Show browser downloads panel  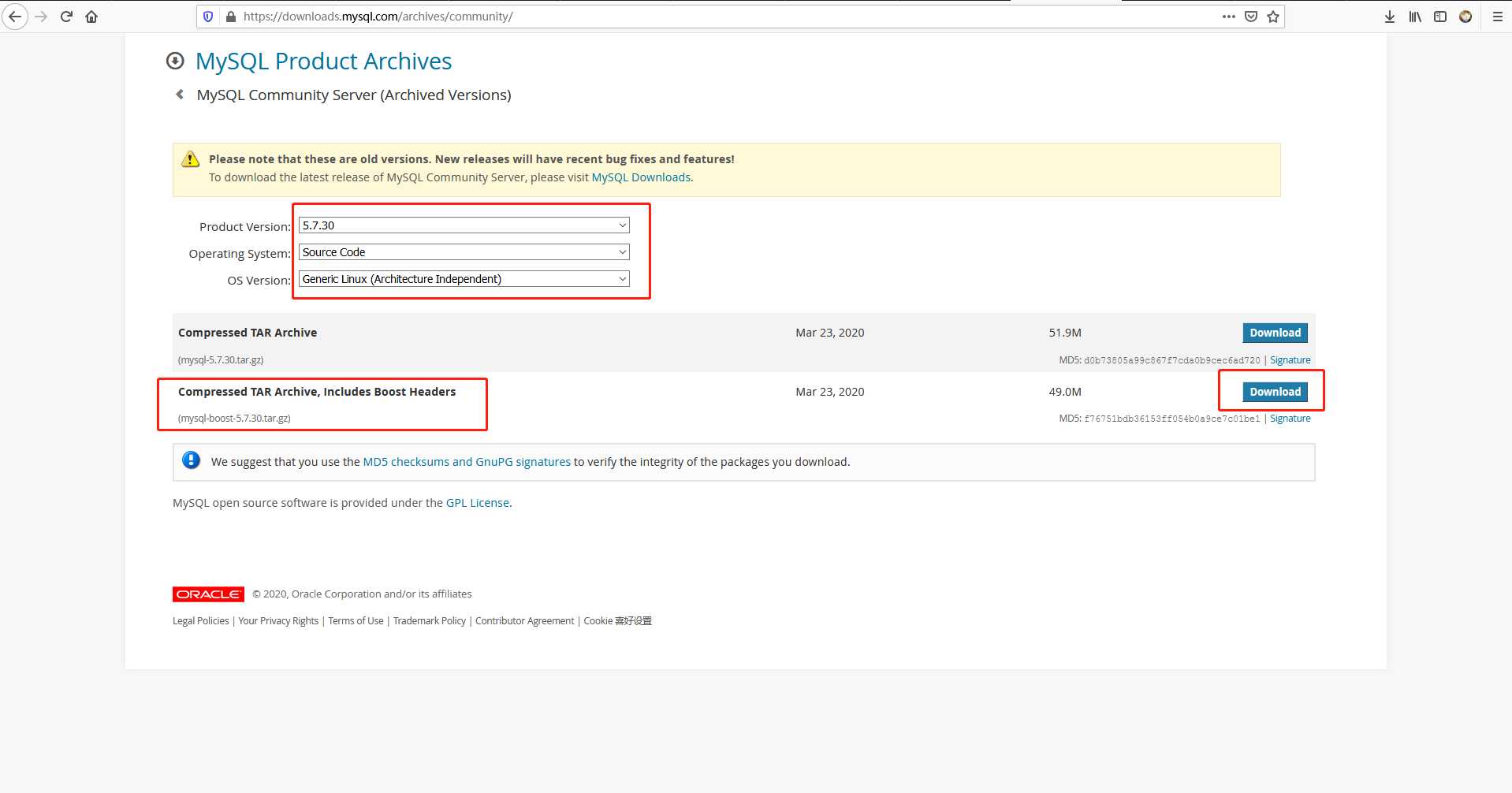click(x=1390, y=17)
